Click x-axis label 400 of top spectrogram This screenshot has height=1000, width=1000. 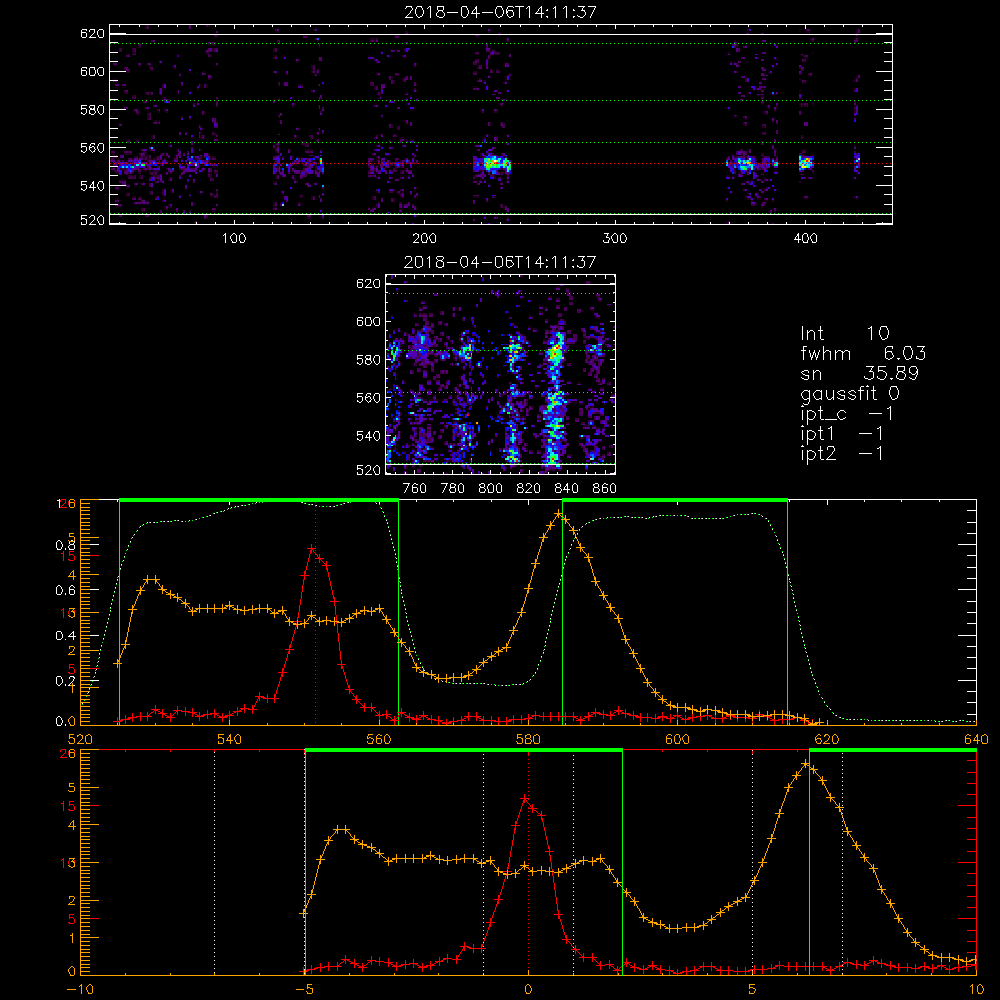[x=805, y=238]
